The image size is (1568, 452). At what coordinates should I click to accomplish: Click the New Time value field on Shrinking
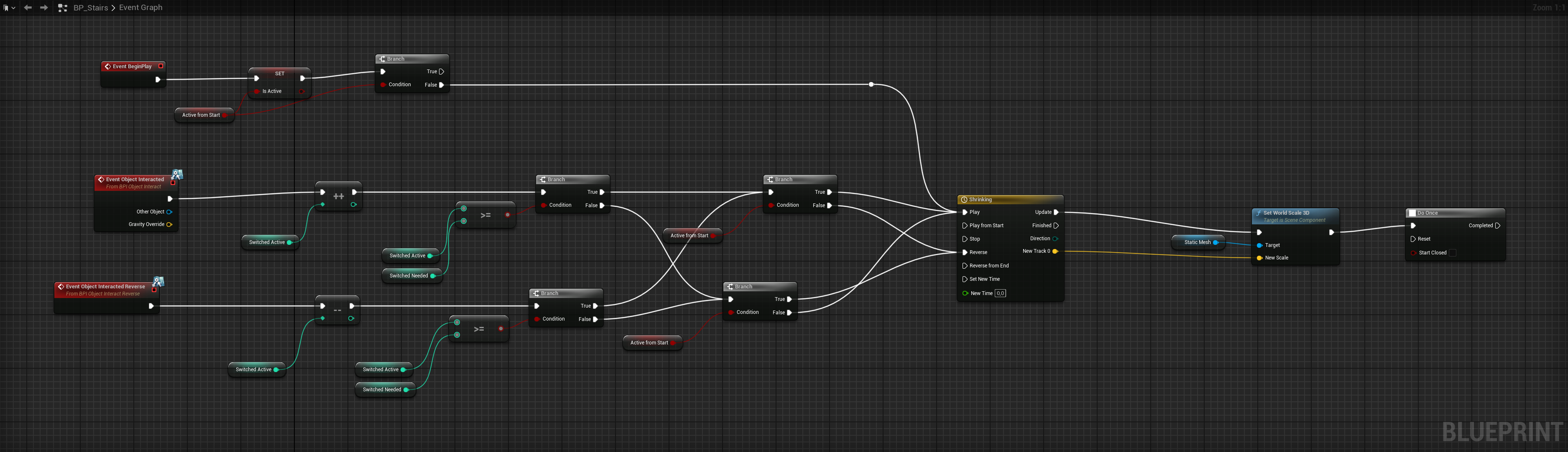[1000, 294]
